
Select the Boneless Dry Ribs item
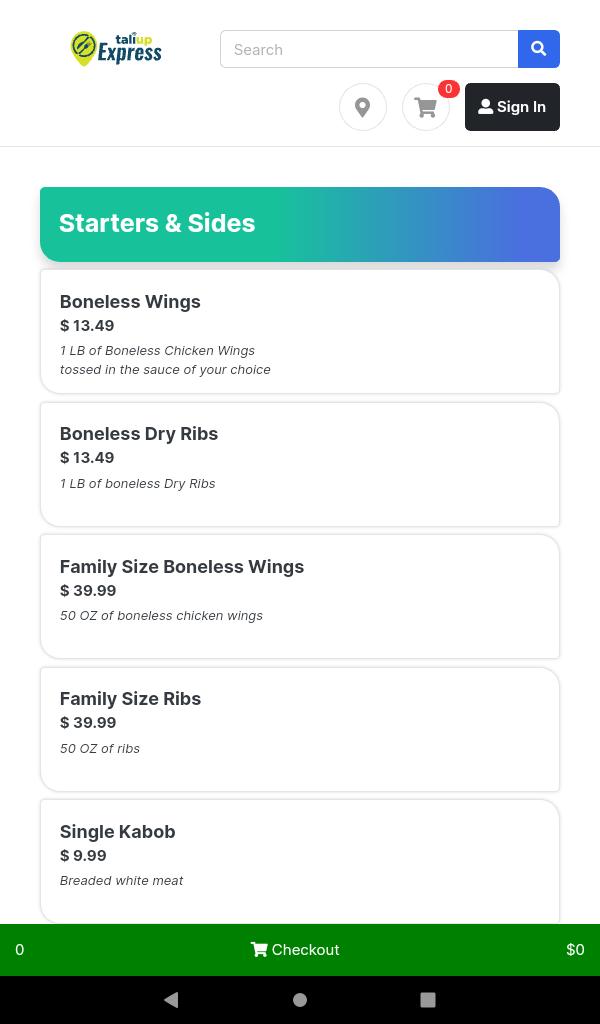click(x=300, y=464)
